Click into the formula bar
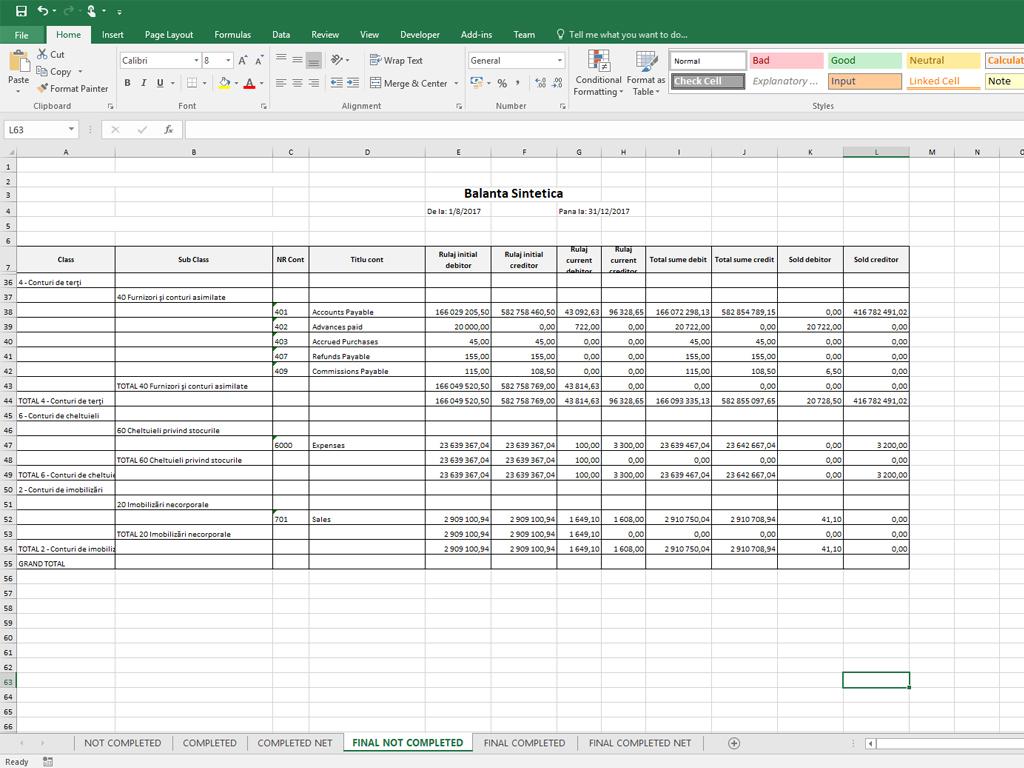Viewport: 1024px width, 768px height. [604, 130]
